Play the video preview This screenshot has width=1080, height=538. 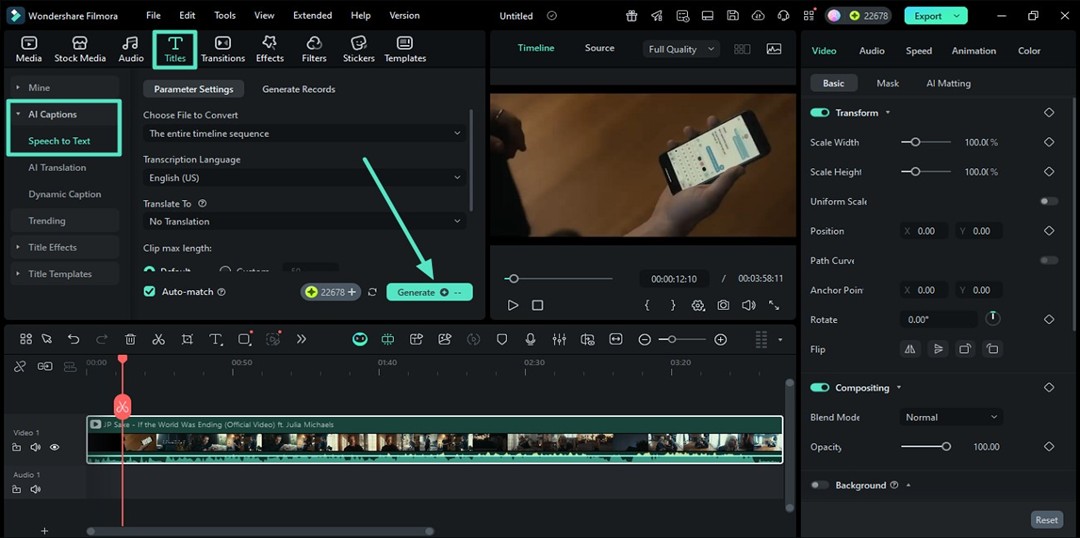click(x=513, y=305)
